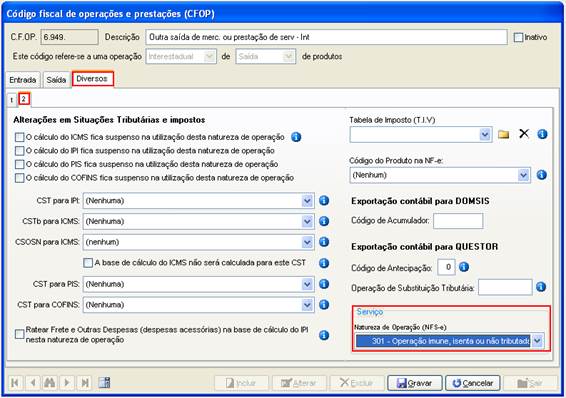This screenshot has height=398, width=566.
Task: Click the Gravar button
Action: [414, 383]
